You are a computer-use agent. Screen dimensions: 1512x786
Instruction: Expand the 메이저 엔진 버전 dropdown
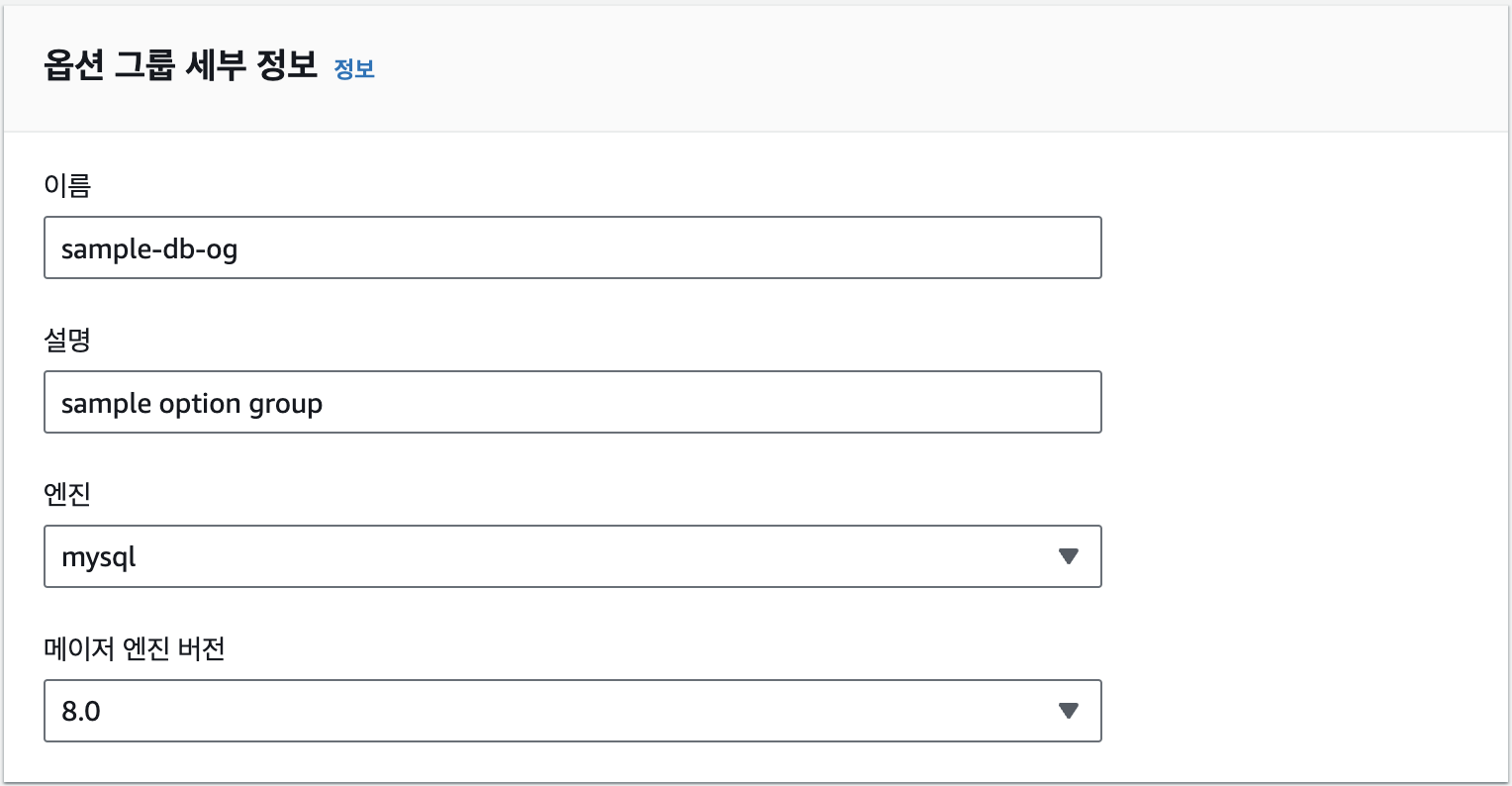click(572, 711)
